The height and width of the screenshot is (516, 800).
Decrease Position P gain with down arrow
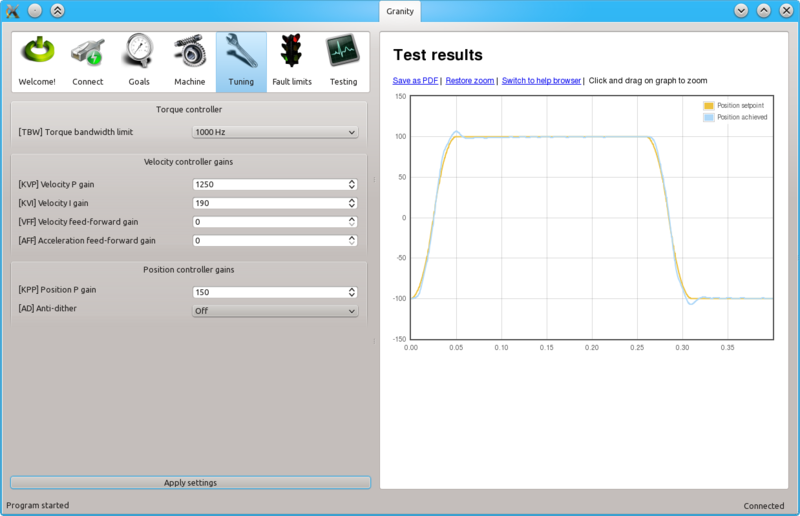(x=352, y=295)
